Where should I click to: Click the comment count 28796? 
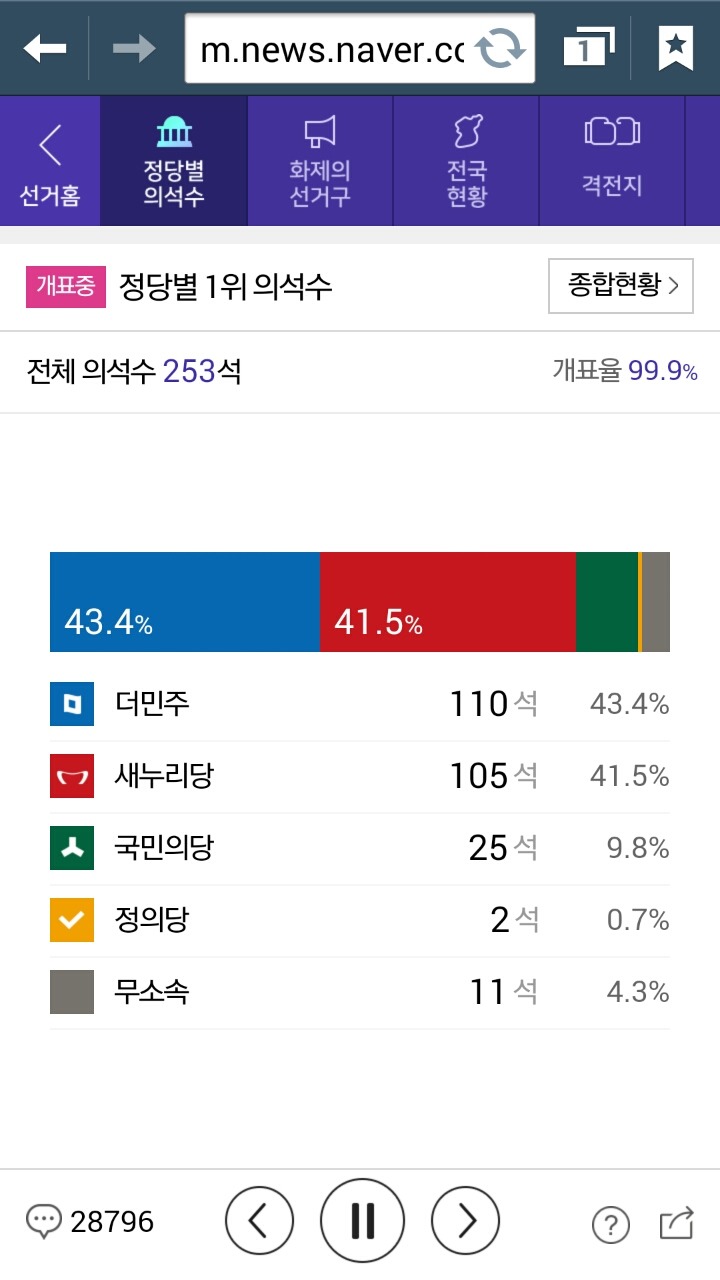85,1220
